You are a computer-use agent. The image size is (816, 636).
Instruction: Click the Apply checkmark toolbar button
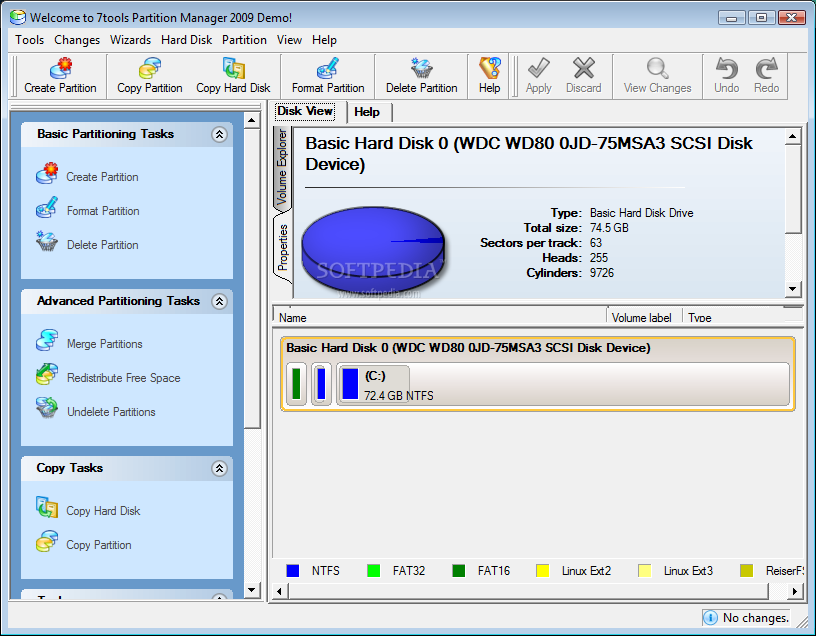(539, 76)
